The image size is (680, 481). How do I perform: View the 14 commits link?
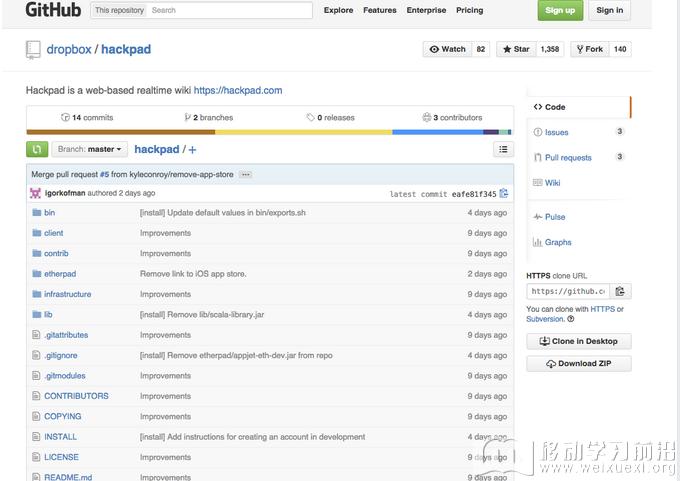(x=87, y=118)
